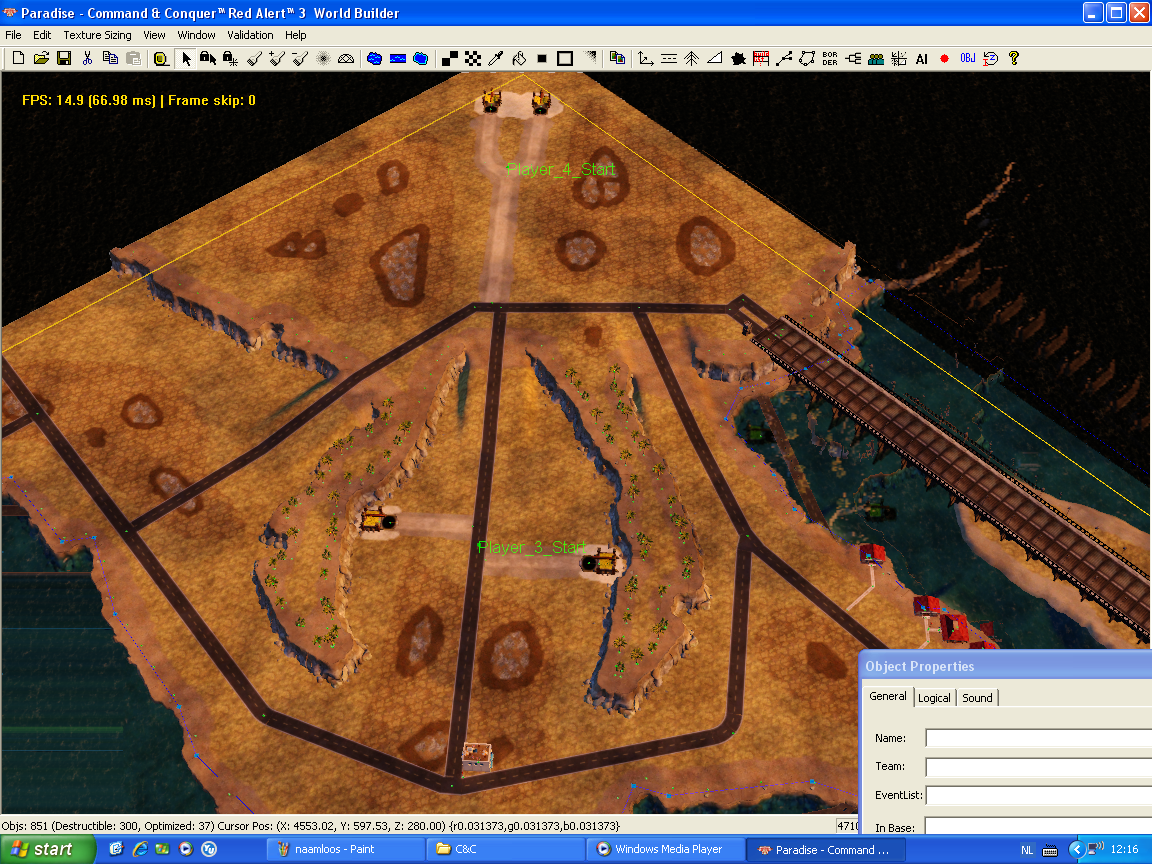This screenshot has height=864, width=1152.
Task: Open the View menu
Action: coord(154,35)
